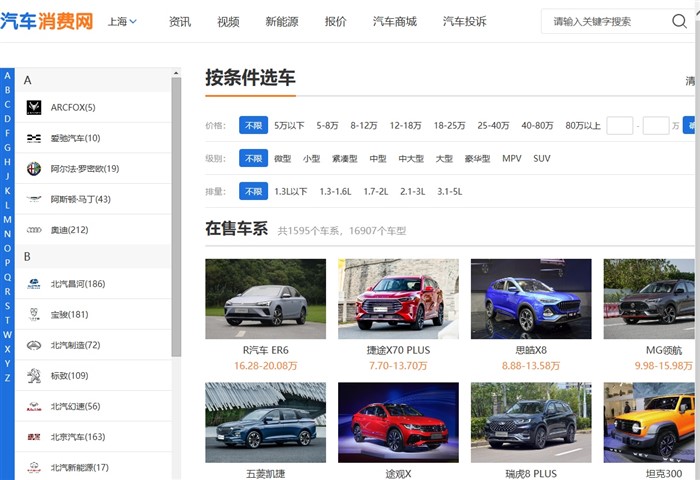Filter level to 中大型
The image size is (700, 480).
click(411, 159)
